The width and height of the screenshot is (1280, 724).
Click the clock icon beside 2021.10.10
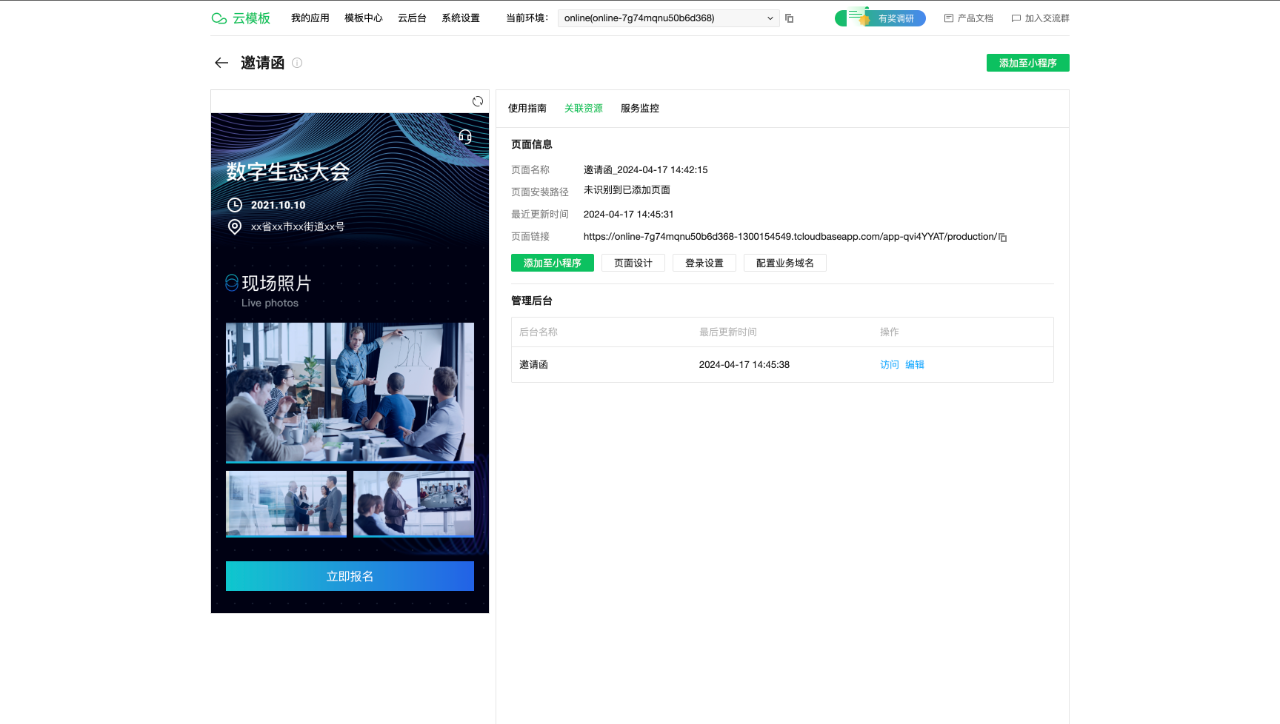[235, 205]
